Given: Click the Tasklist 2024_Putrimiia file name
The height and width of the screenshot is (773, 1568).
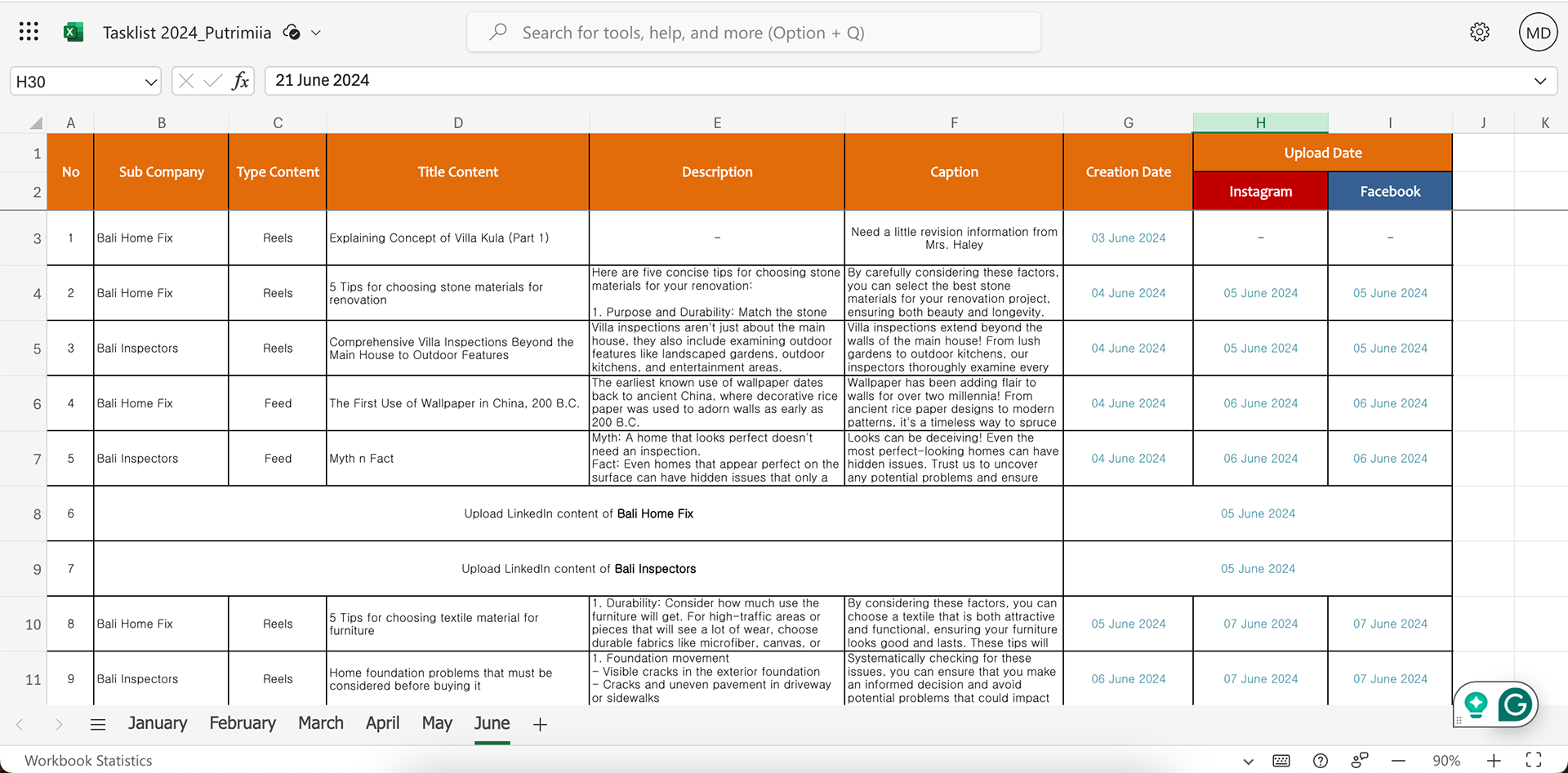Looking at the screenshot, I should click(x=187, y=33).
